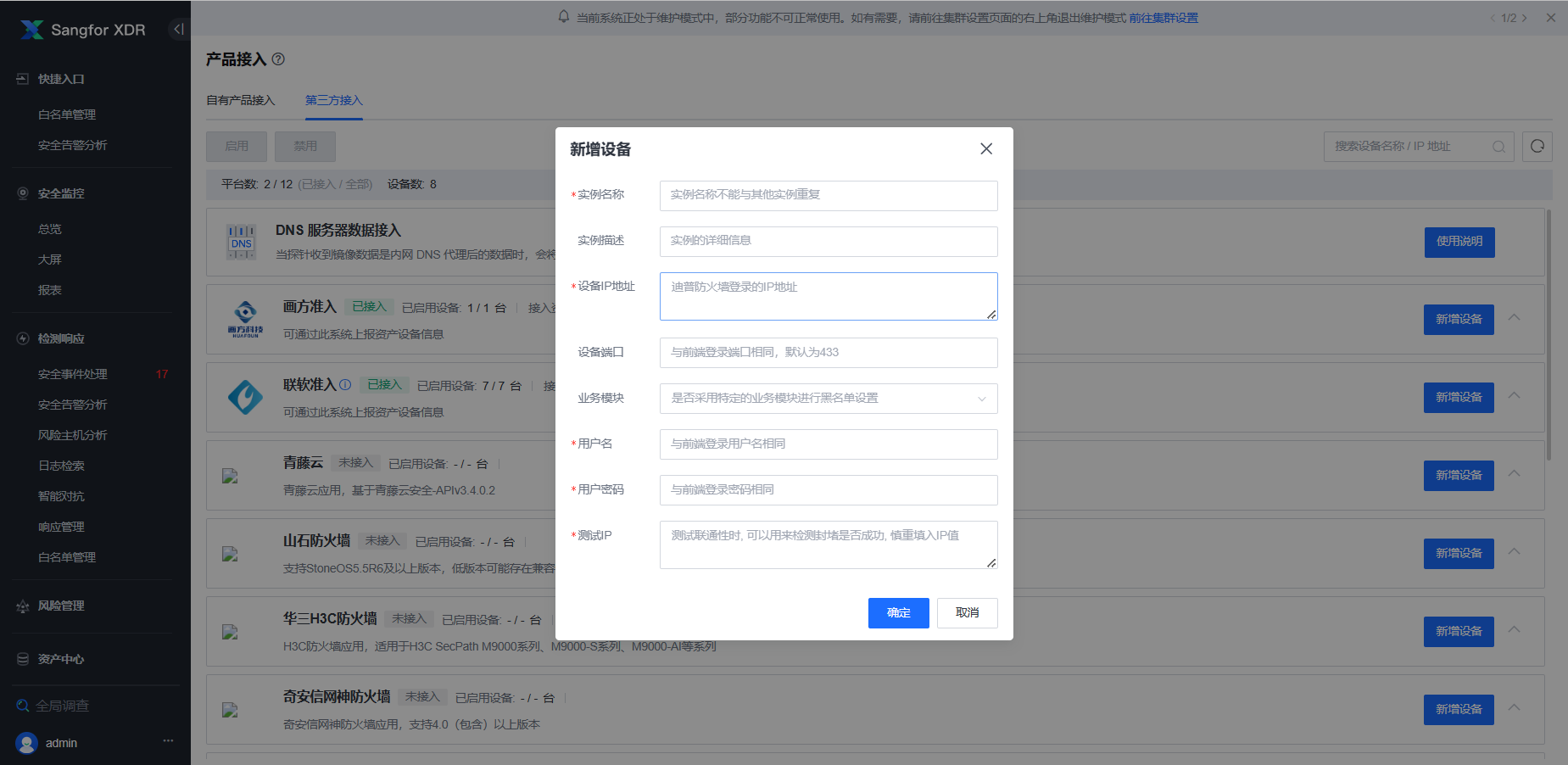Collapse the 山石防火墙 row chevron
Screen dimensions: 1568x765
[1515, 551]
